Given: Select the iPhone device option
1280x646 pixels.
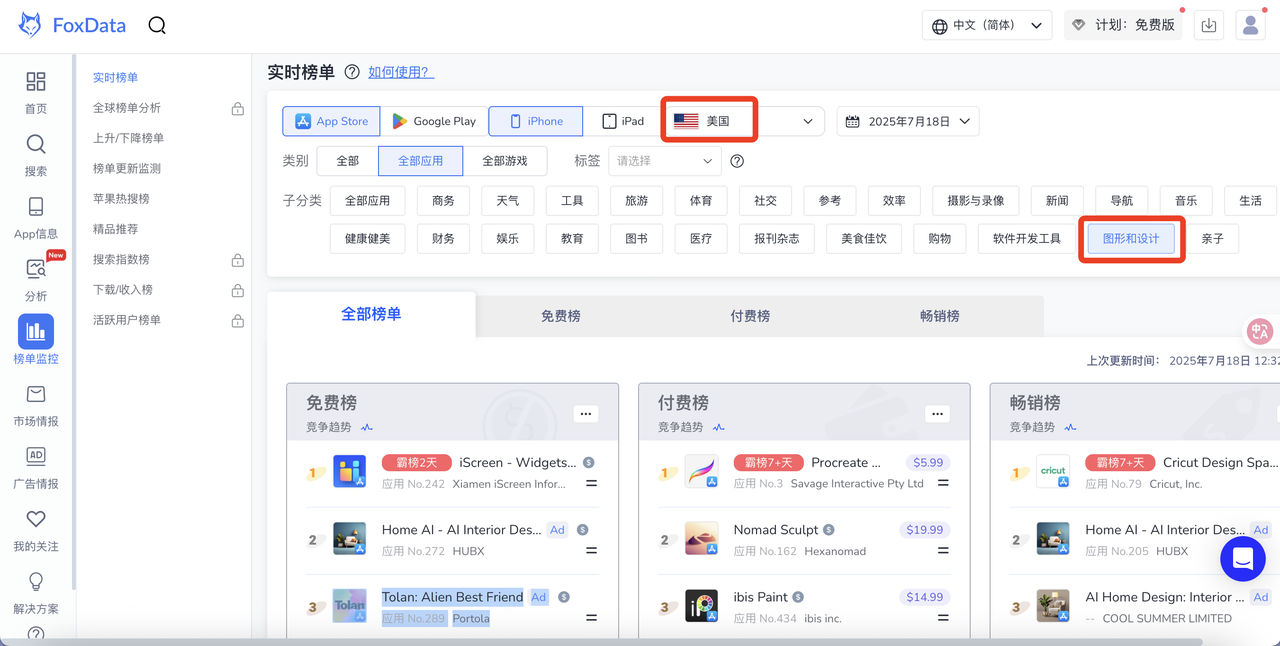Looking at the screenshot, I should [536, 121].
